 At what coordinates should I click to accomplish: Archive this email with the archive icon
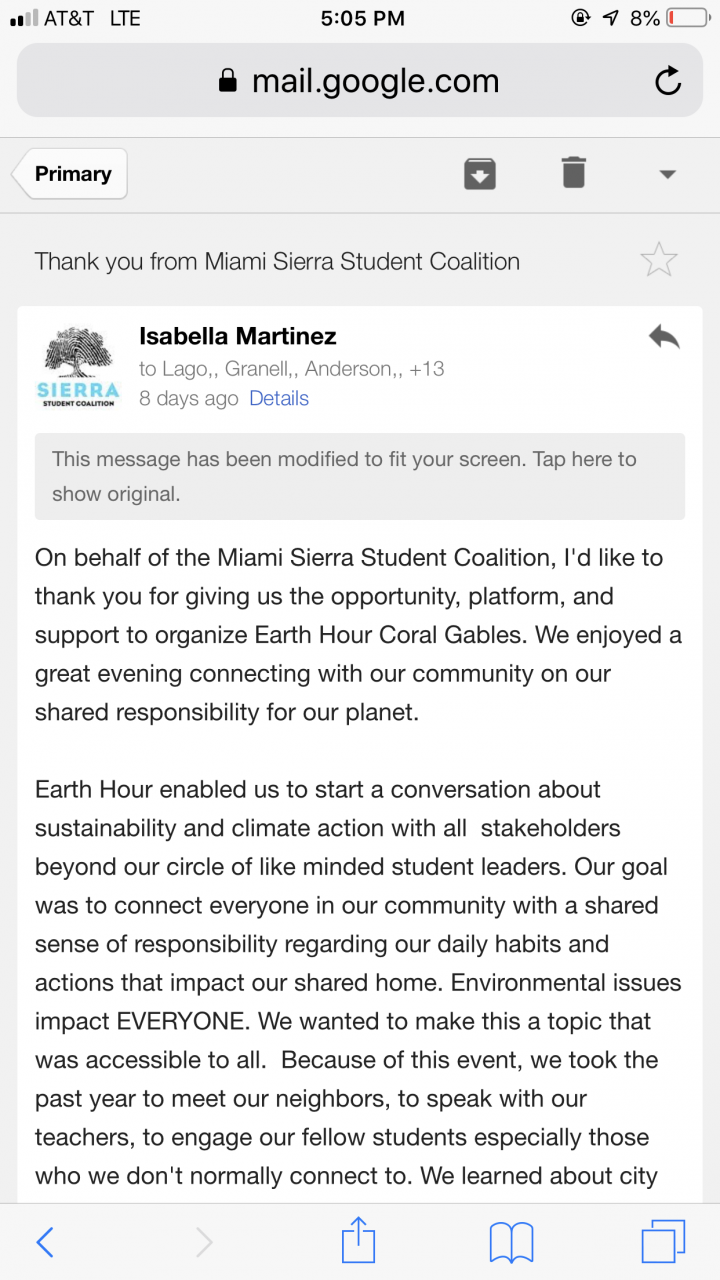[x=480, y=174]
